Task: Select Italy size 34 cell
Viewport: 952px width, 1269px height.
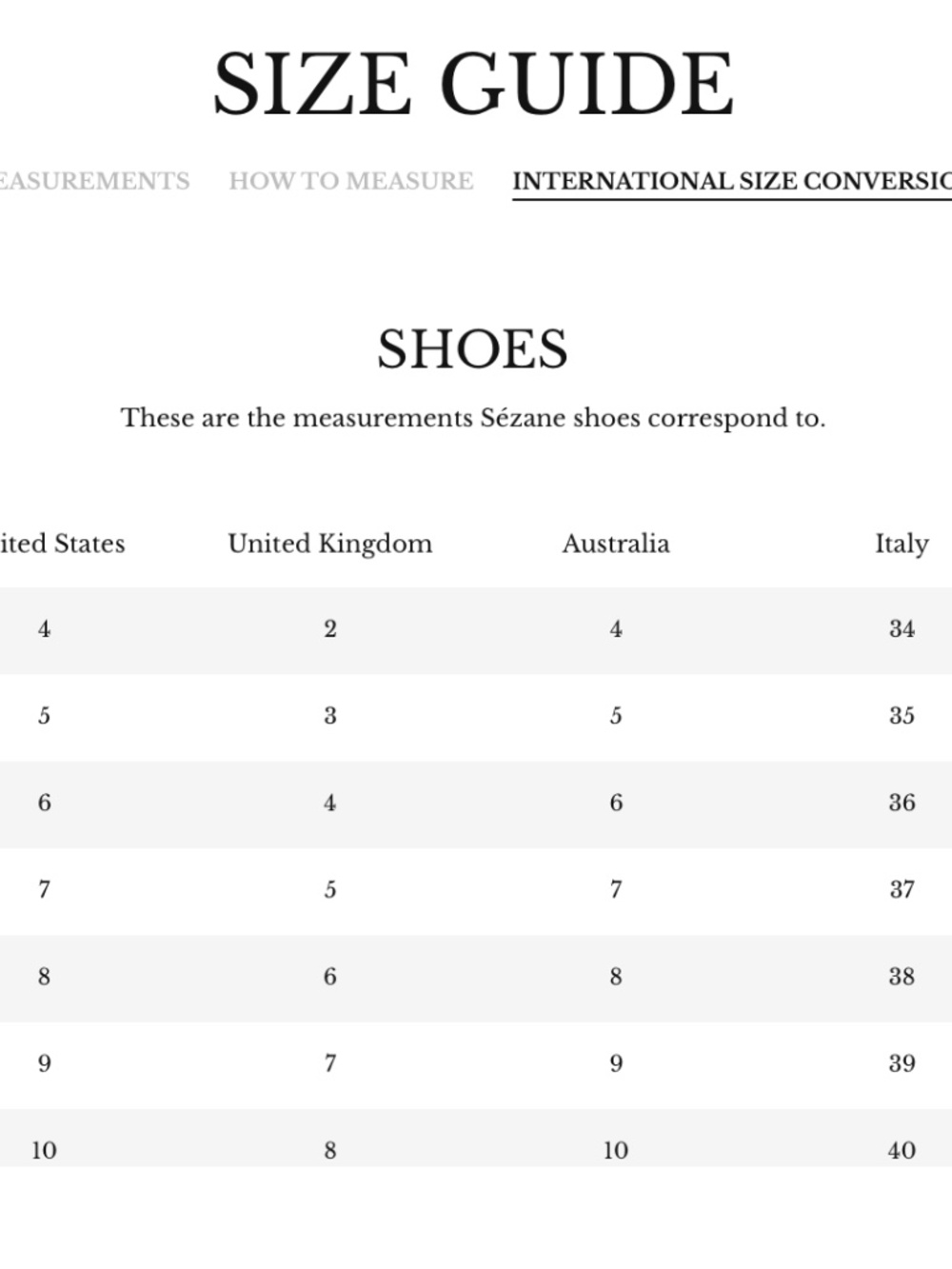Action: point(902,629)
